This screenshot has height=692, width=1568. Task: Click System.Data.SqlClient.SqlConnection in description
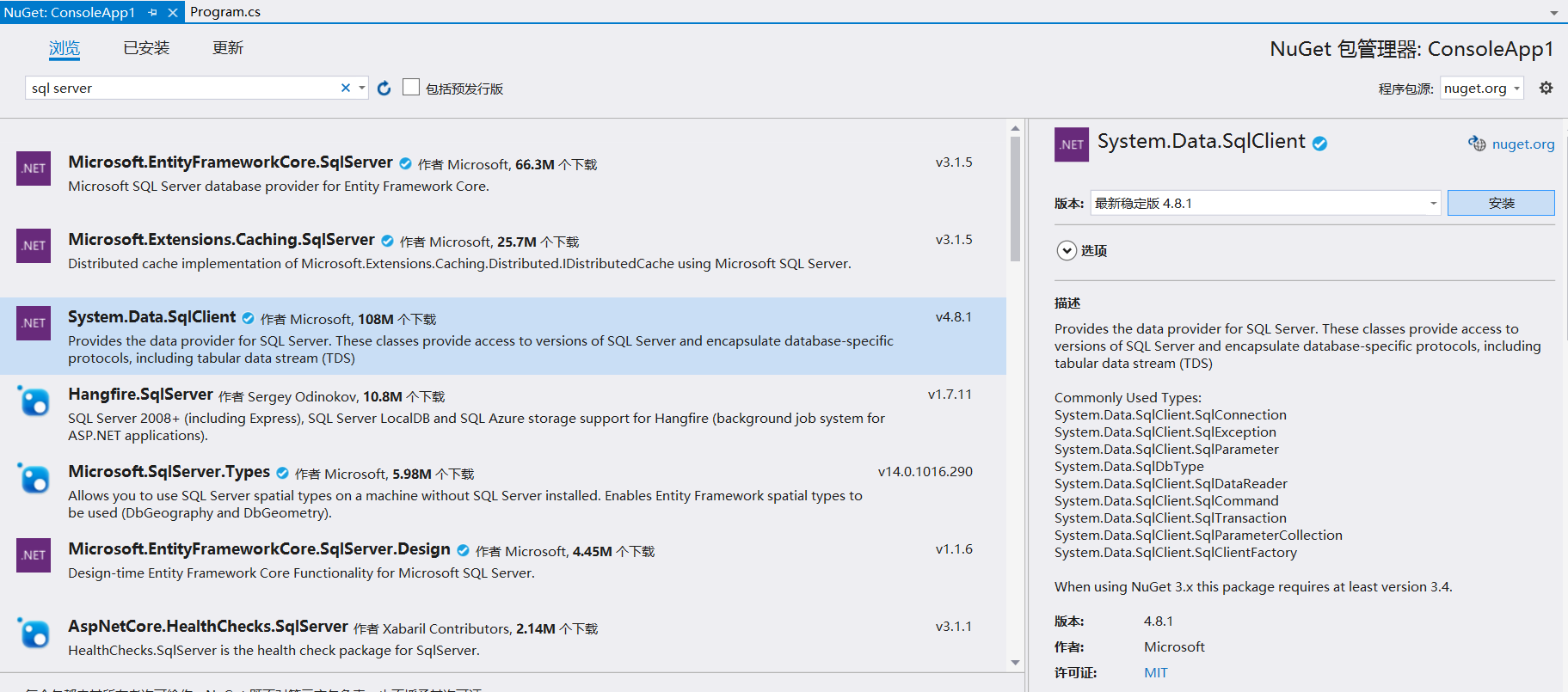1171,415
